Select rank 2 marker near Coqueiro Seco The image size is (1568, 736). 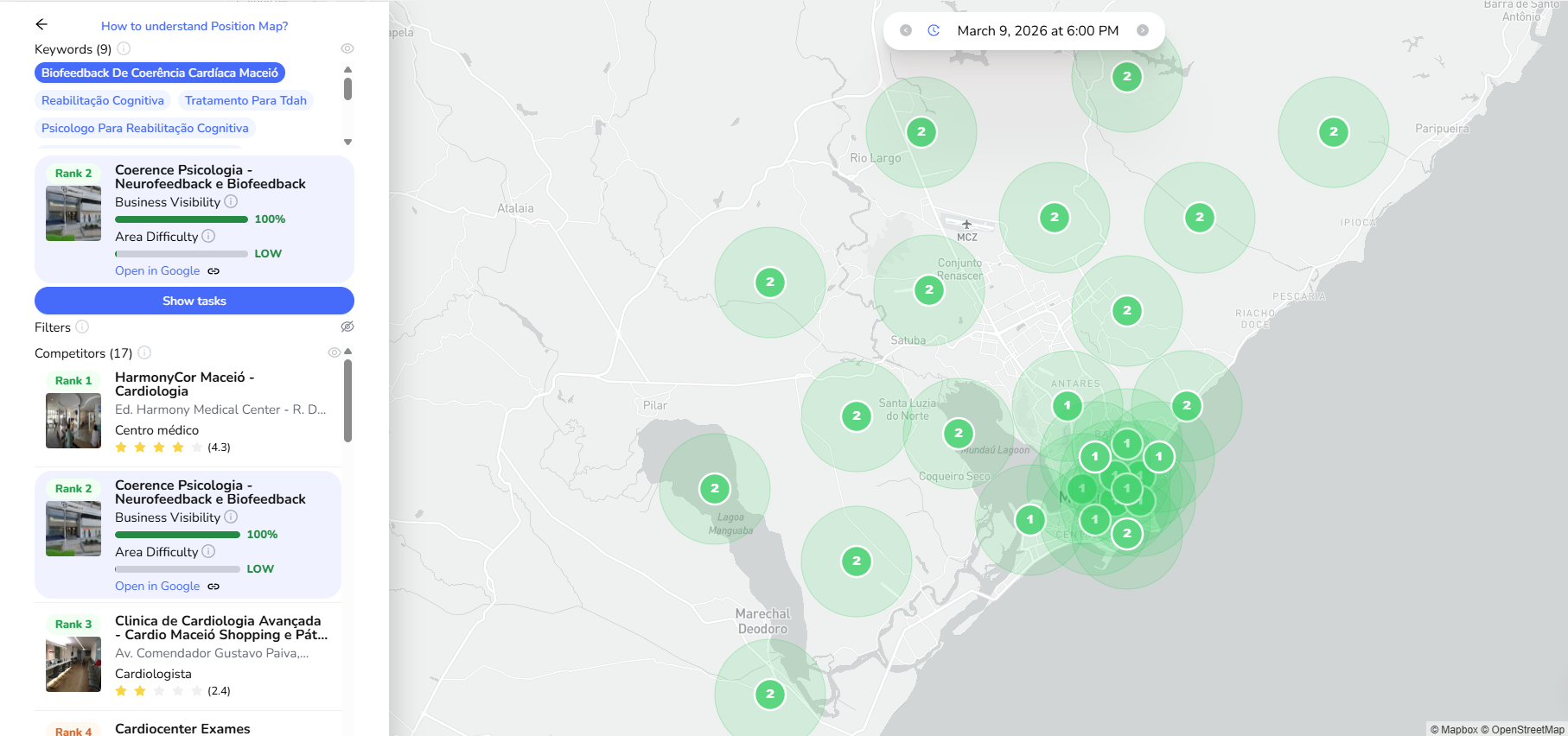coord(959,434)
